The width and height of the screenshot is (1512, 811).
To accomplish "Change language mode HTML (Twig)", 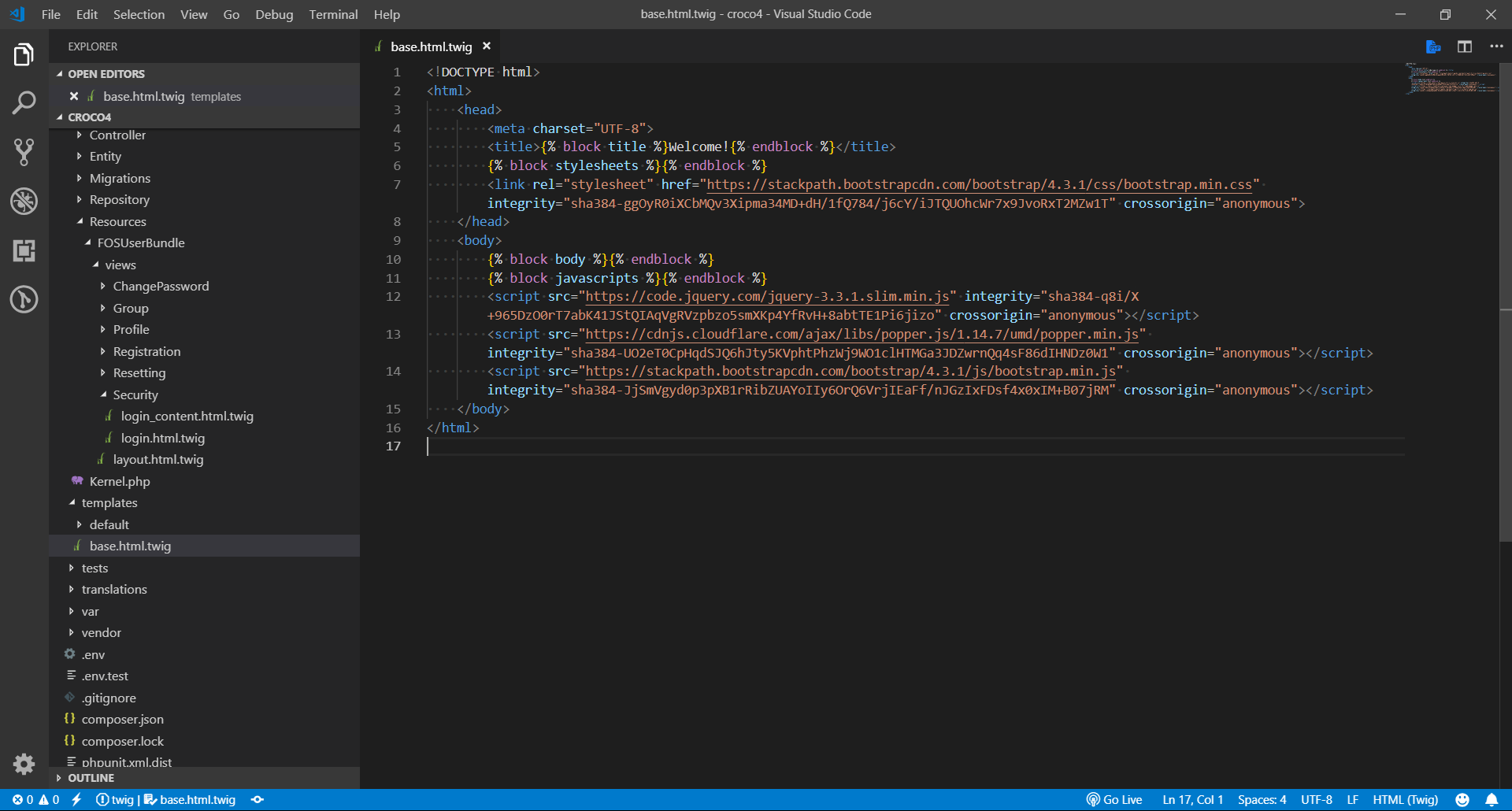I will pyautogui.click(x=1405, y=800).
